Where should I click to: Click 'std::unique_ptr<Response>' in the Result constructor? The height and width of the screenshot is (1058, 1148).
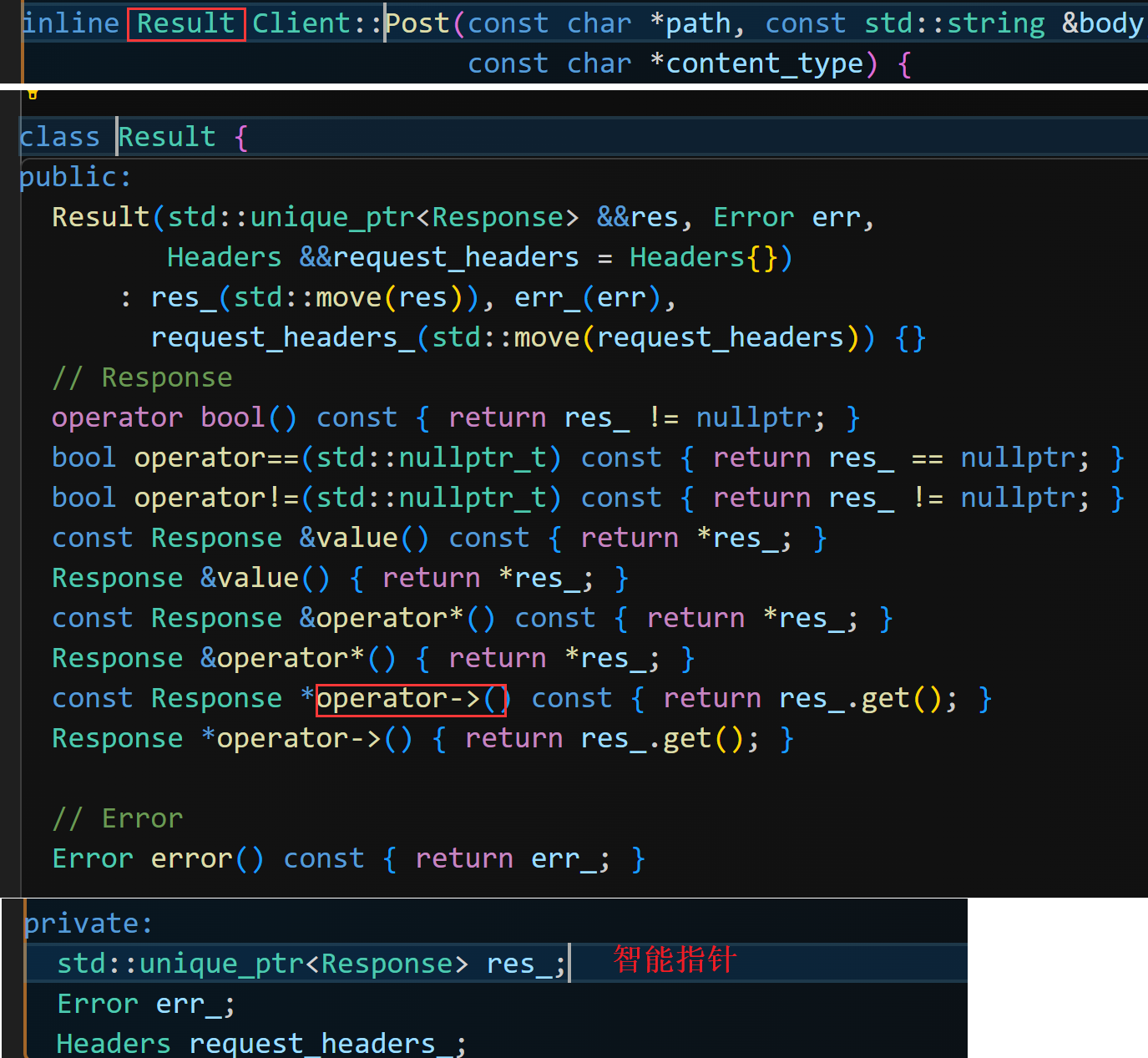point(373,217)
